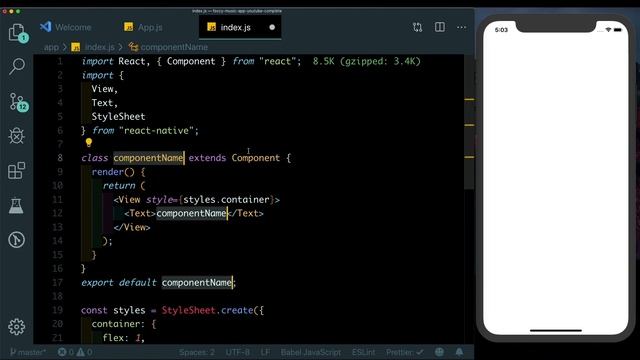Open the Test beaker view in the activity bar
Viewport: 640px width, 360px height.
click(16, 205)
